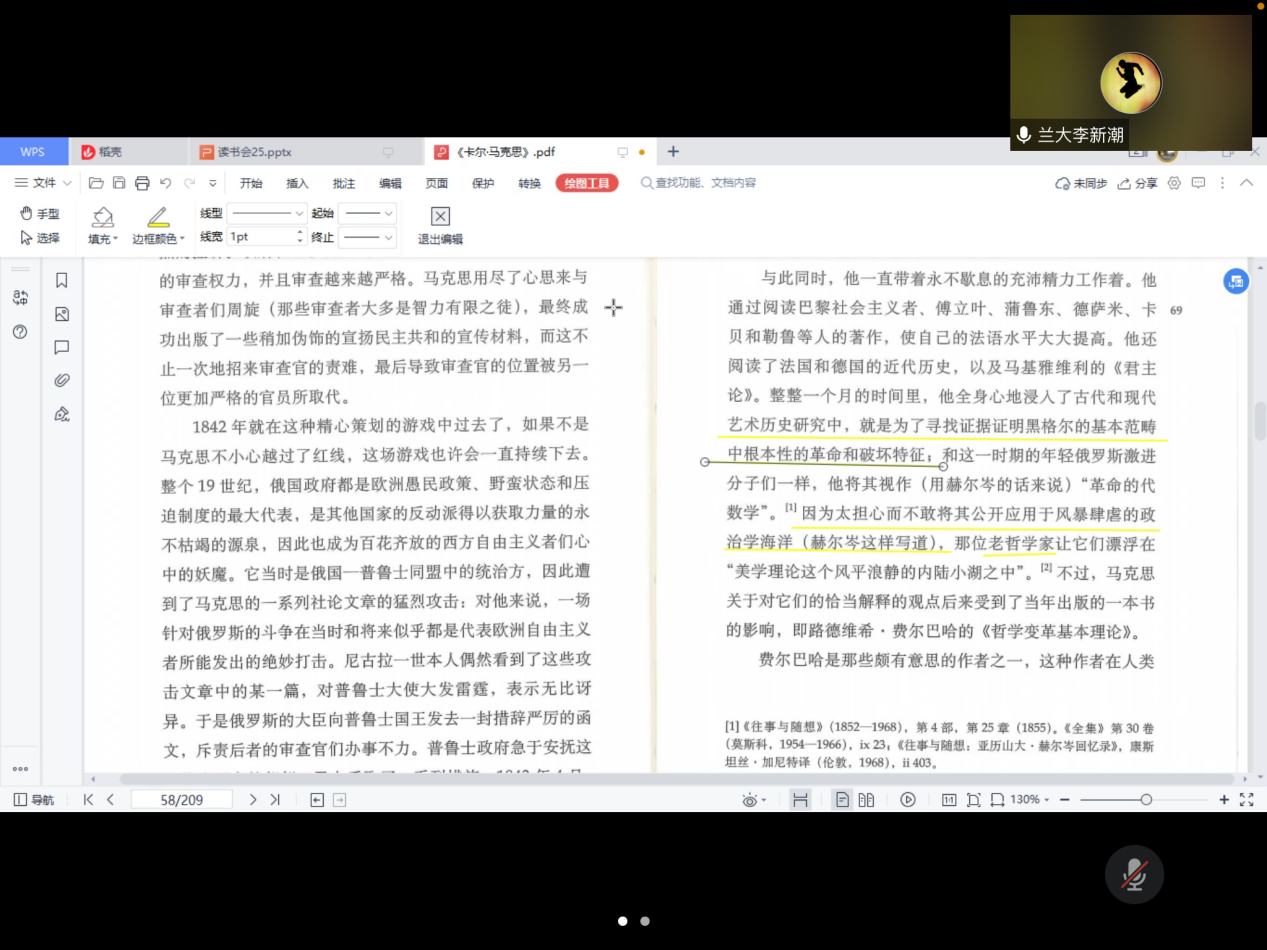
Task: Select the 手型 hand tool
Action: 40,214
